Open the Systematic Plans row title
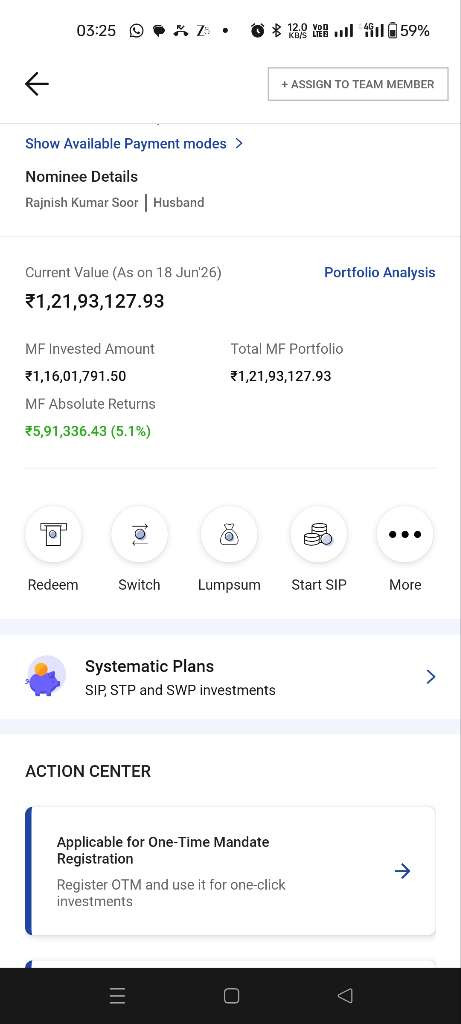461x1024 pixels. click(x=150, y=666)
